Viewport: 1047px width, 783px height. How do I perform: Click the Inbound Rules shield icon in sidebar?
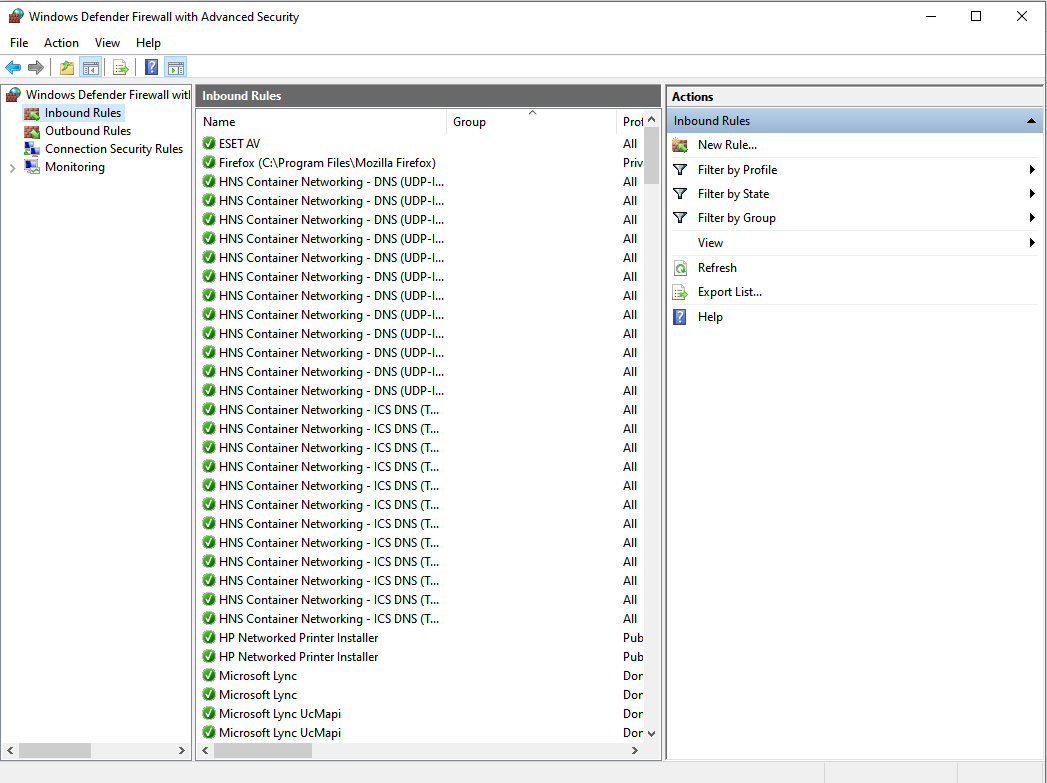click(x=31, y=112)
